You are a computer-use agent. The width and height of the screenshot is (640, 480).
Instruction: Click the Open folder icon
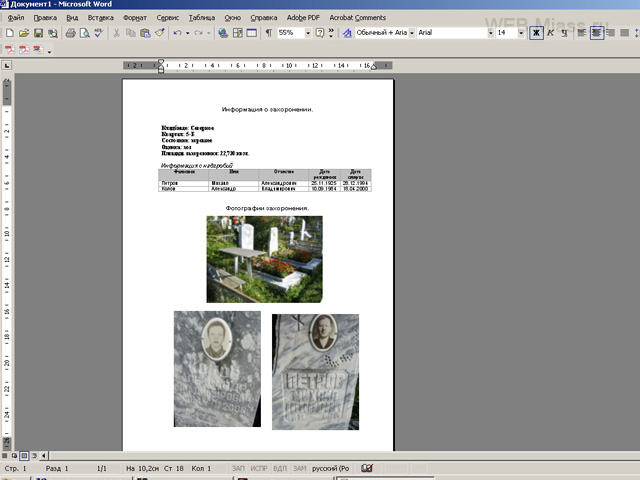pyautogui.click(x=24, y=33)
